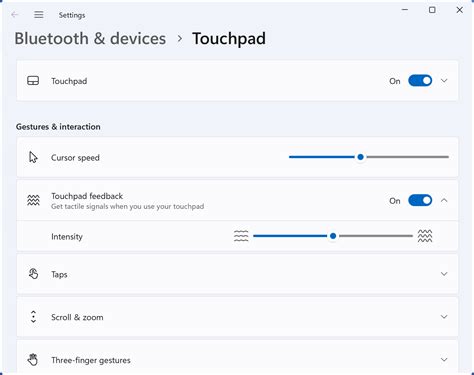474x375 pixels.
Task: Click the Three-finger gestures hand icon
Action: point(33,360)
